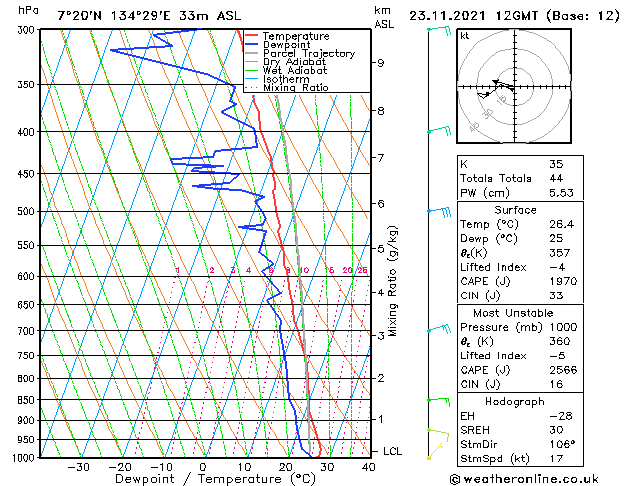Click the blue wind barb at 500 hPa
This screenshot has width=629, height=486.
coord(440,211)
